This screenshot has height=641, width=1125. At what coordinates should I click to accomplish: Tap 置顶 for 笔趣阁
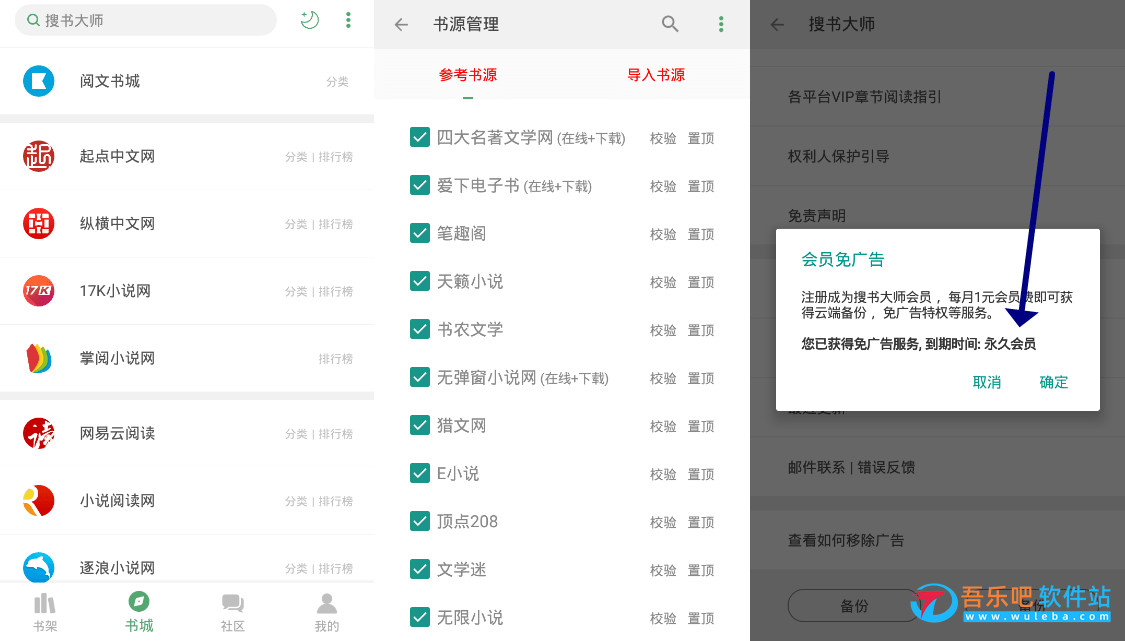coord(701,235)
